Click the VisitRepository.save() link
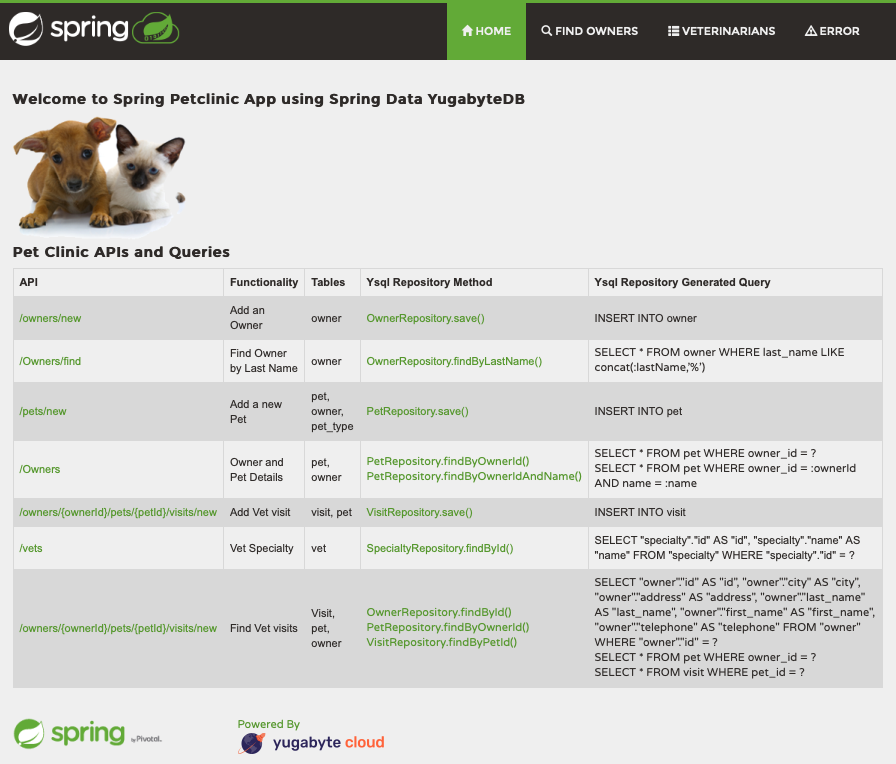 pos(420,512)
